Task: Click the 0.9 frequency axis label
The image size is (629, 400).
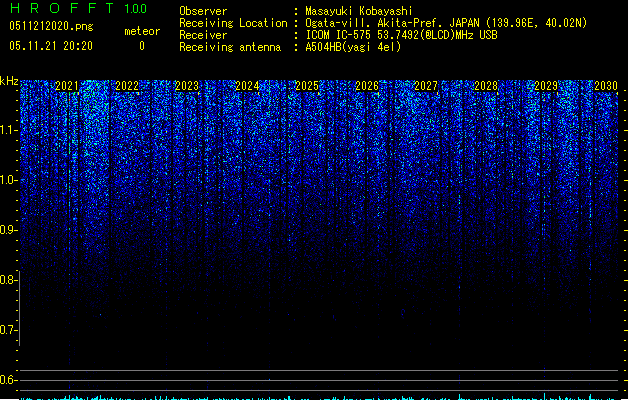Action: 9,230
